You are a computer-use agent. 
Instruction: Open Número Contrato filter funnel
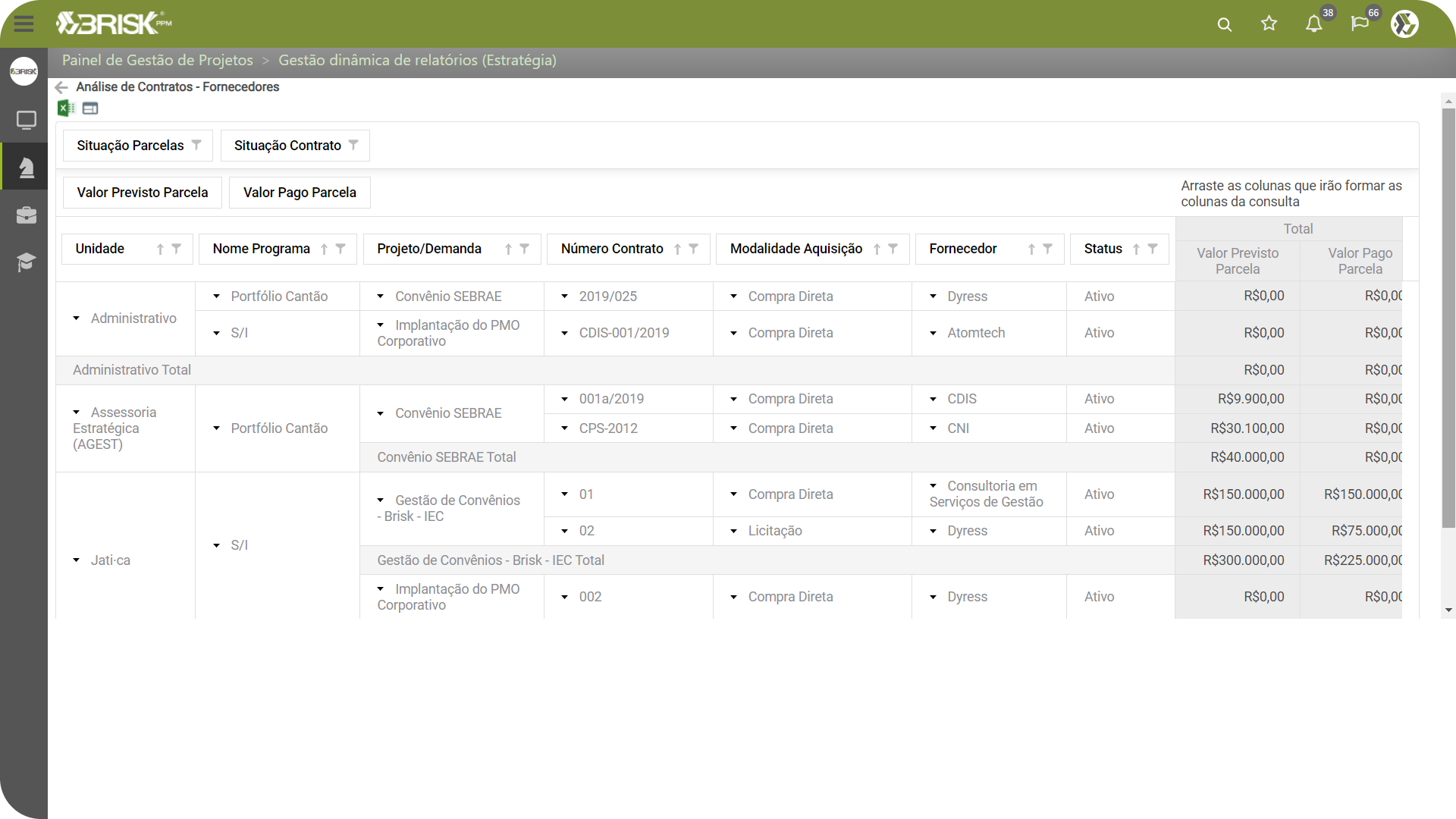pyautogui.click(x=694, y=249)
